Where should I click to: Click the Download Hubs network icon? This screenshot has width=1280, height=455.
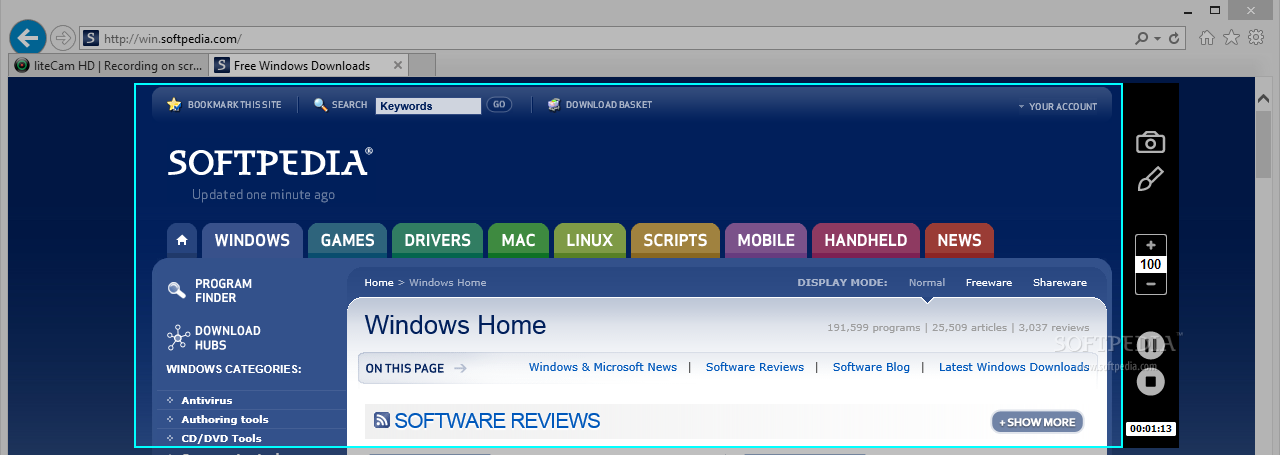tap(178, 338)
